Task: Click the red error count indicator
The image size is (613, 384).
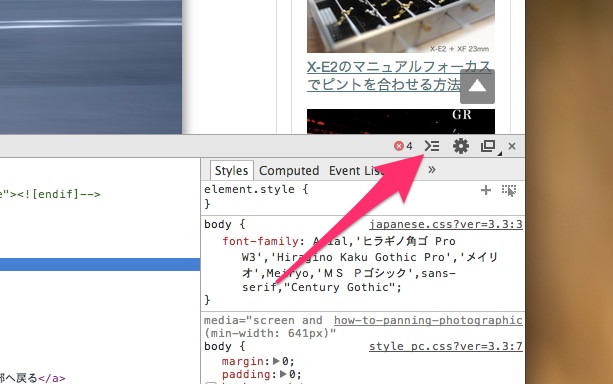Action: [403, 146]
